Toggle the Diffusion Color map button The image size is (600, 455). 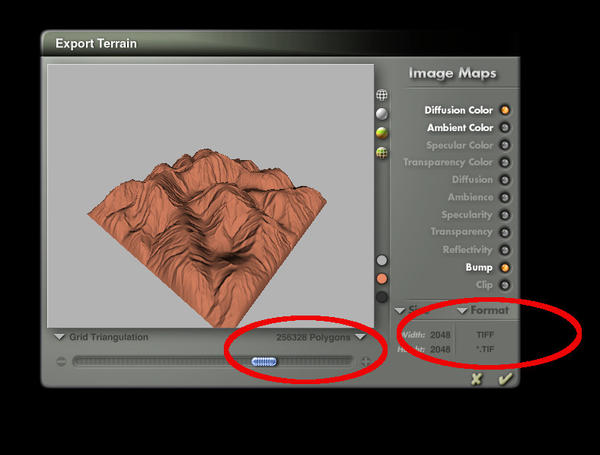(505, 110)
